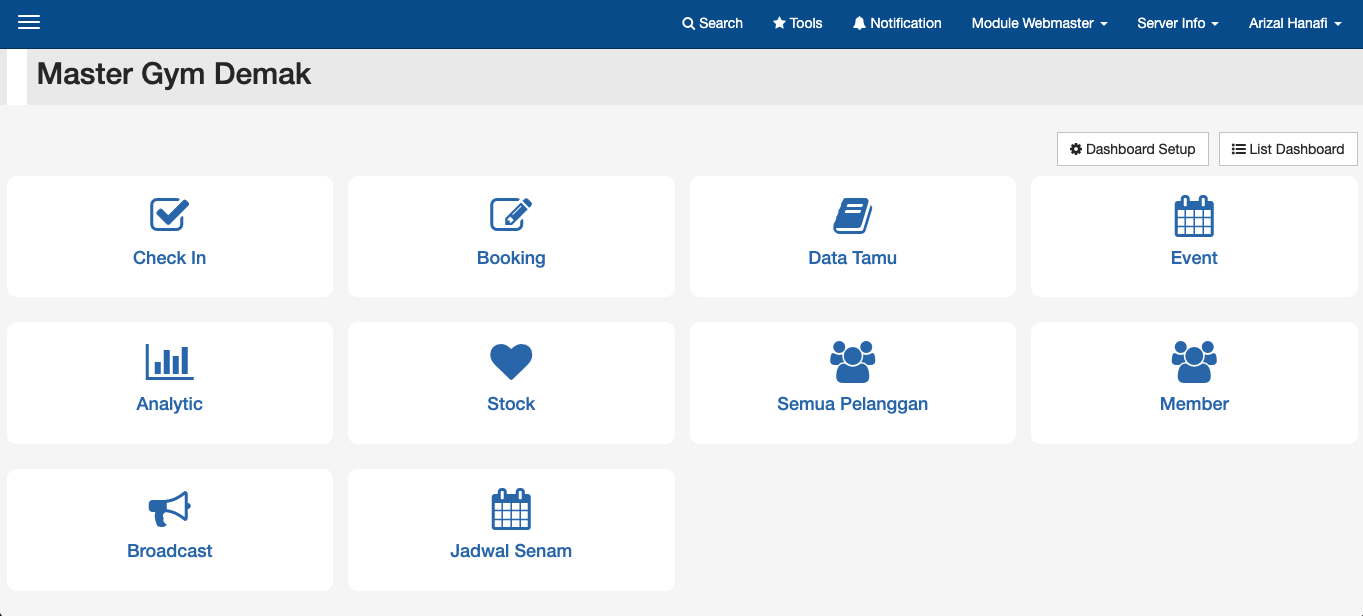
Task: Expand the Arizal Hanafi user menu
Action: (1294, 23)
